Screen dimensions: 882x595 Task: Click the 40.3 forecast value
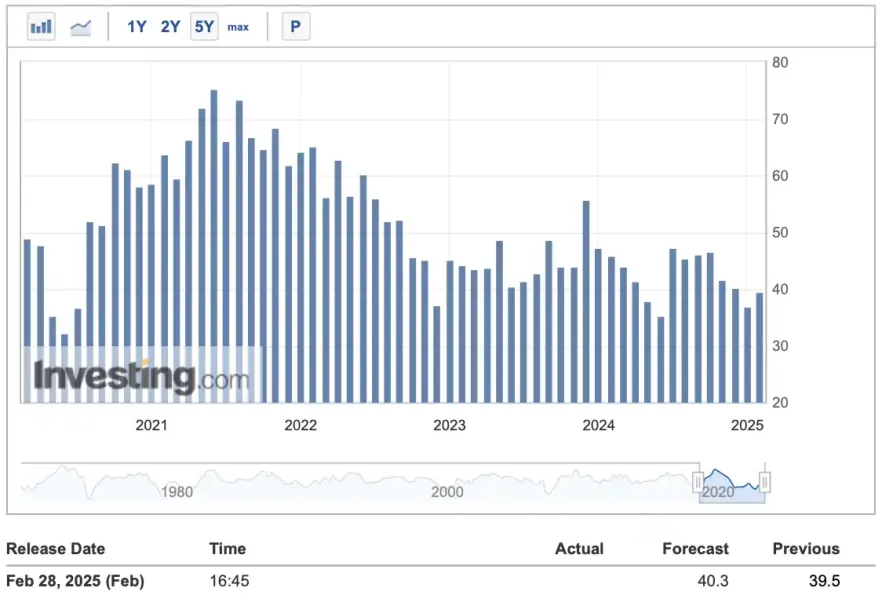coord(714,581)
